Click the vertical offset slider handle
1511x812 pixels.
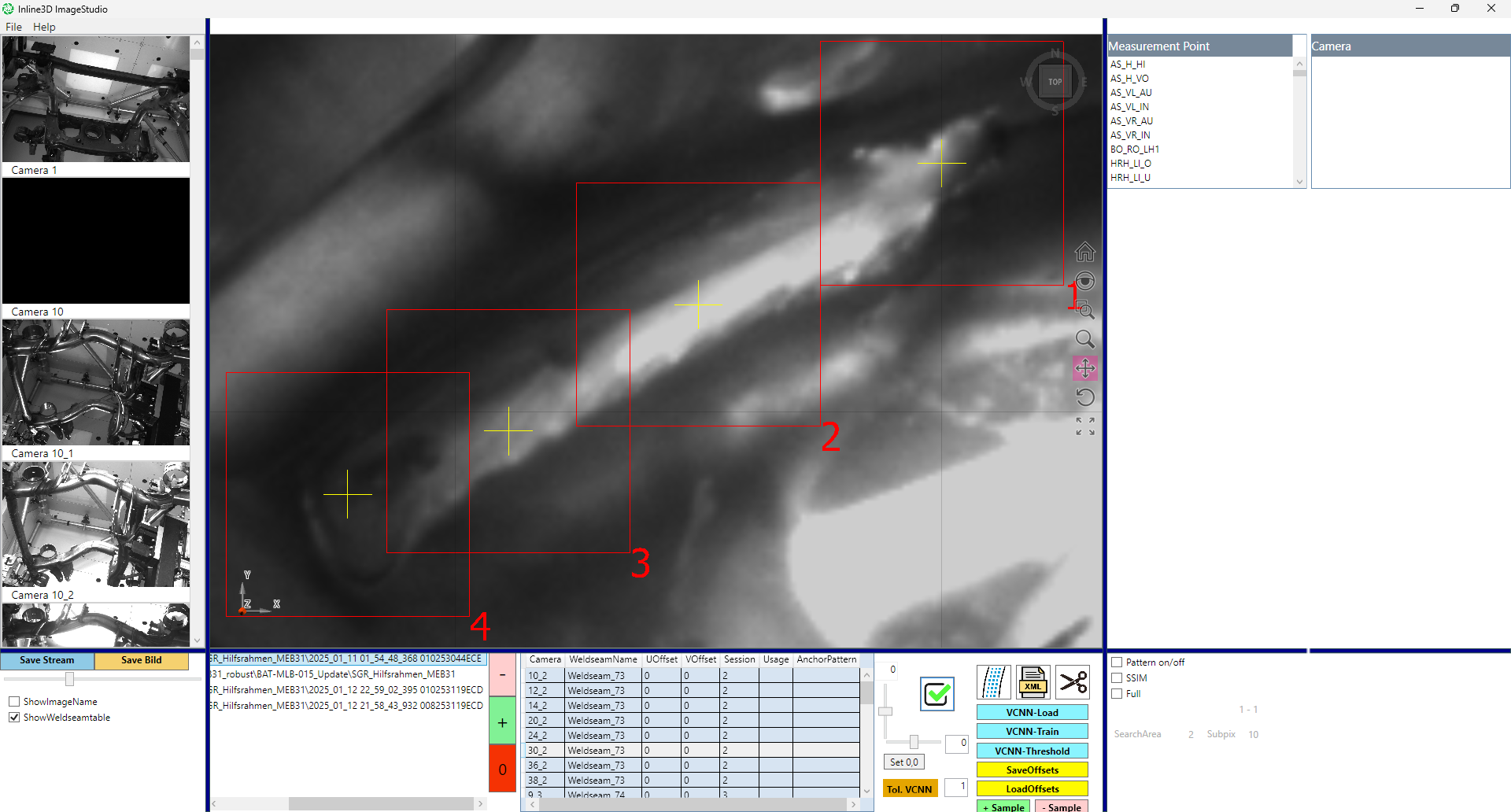click(x=885, y=711)
